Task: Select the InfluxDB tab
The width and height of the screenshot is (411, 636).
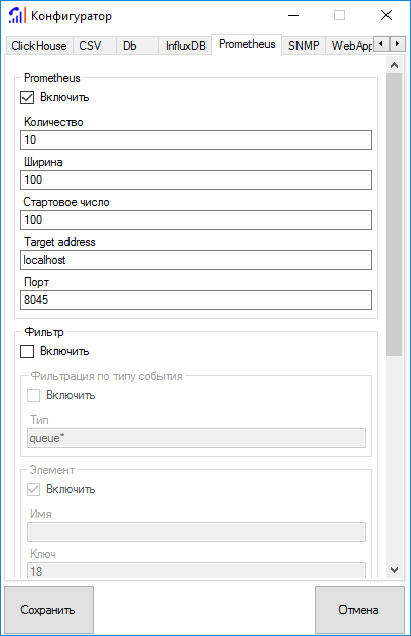Action: [185, 46]
